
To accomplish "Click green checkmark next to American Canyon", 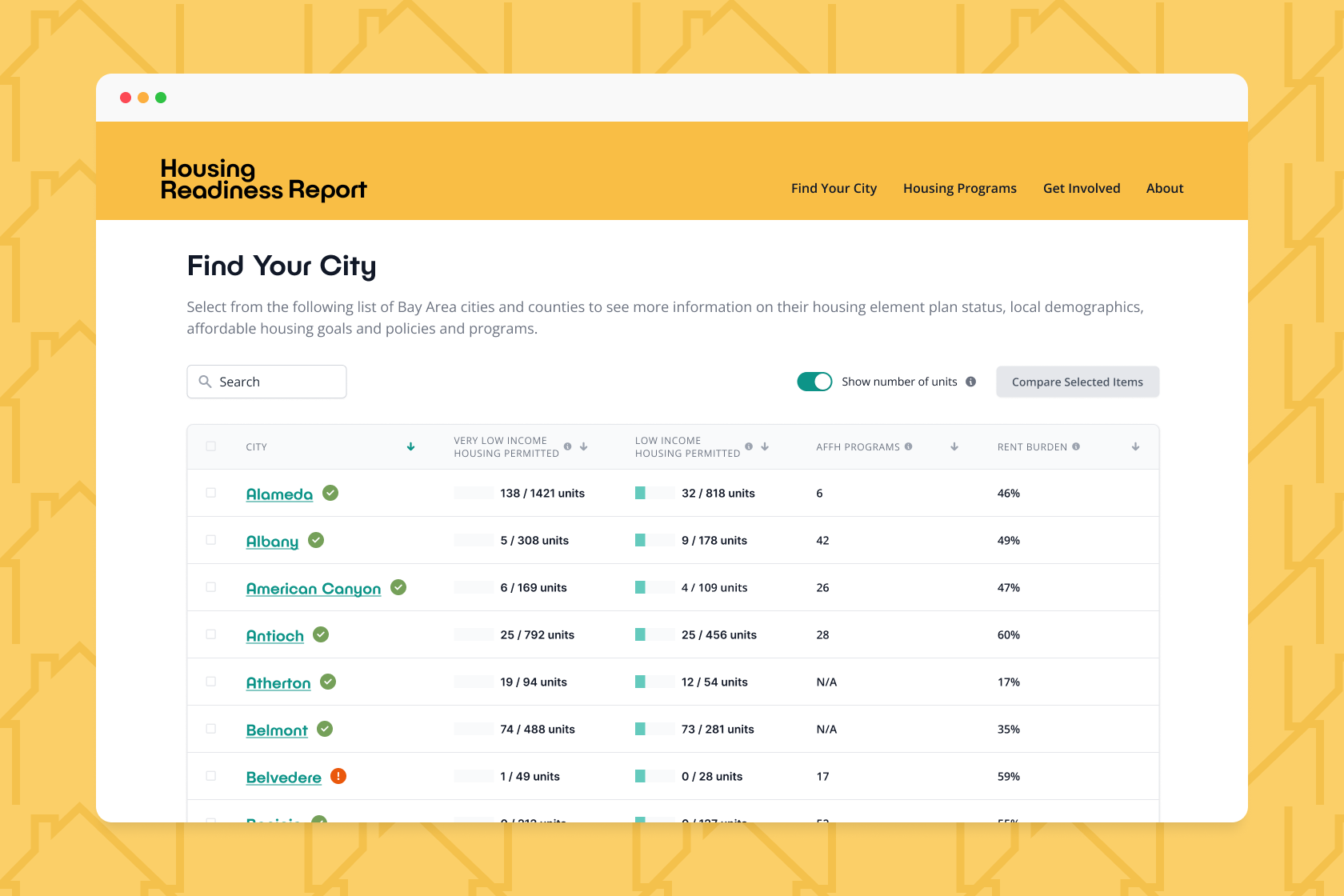I will point(398,587).
